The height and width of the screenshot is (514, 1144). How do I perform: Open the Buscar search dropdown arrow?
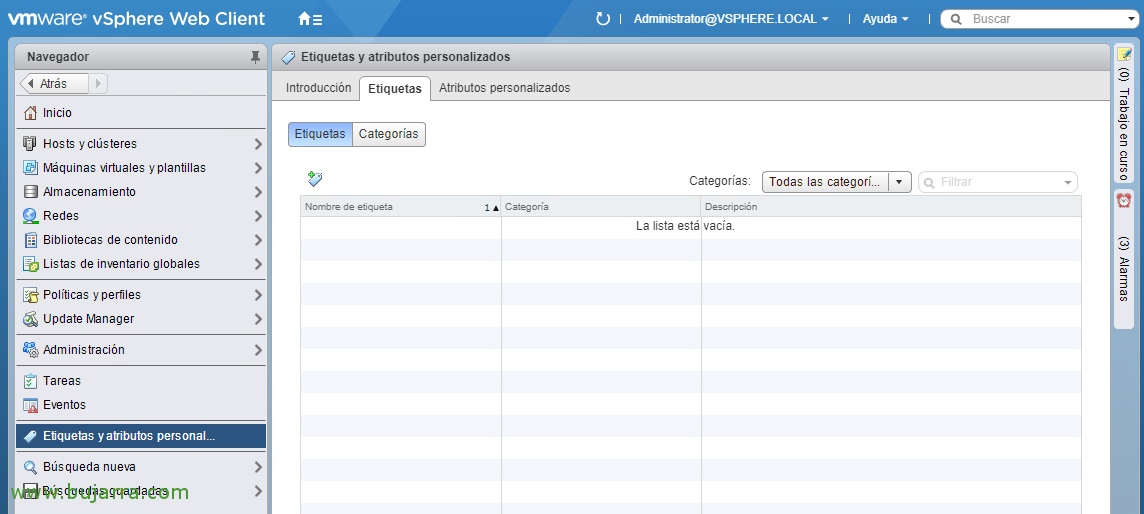coord(1131,20)
